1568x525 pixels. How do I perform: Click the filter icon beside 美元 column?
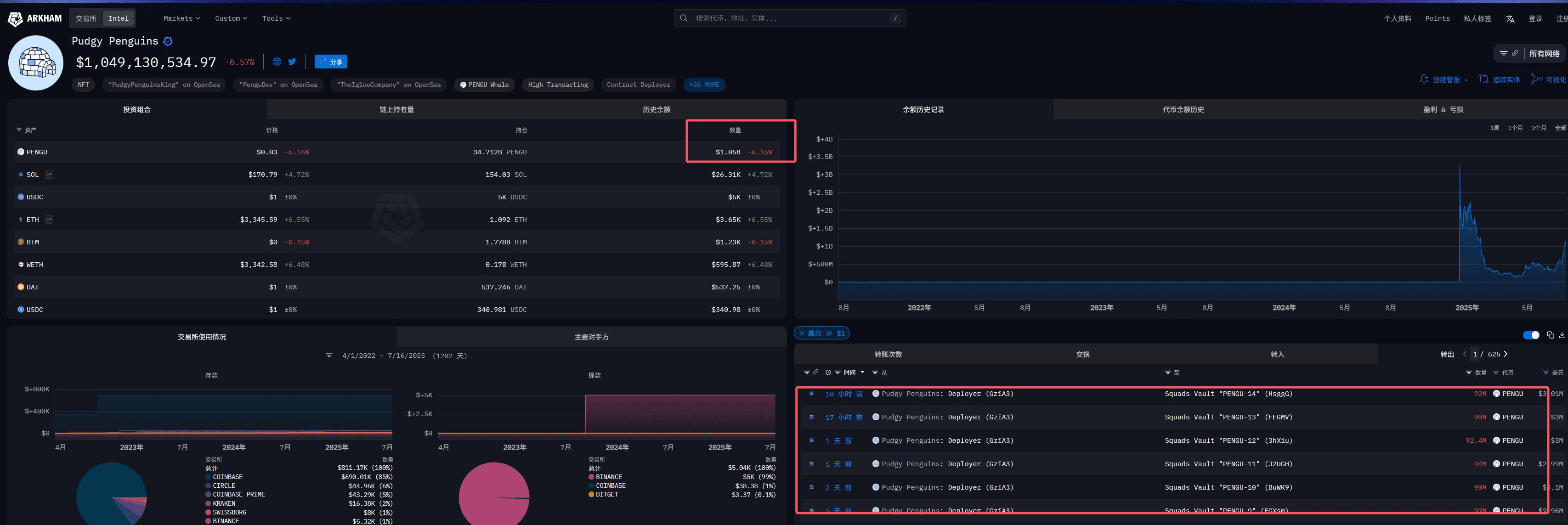[x=1545, y=373]
